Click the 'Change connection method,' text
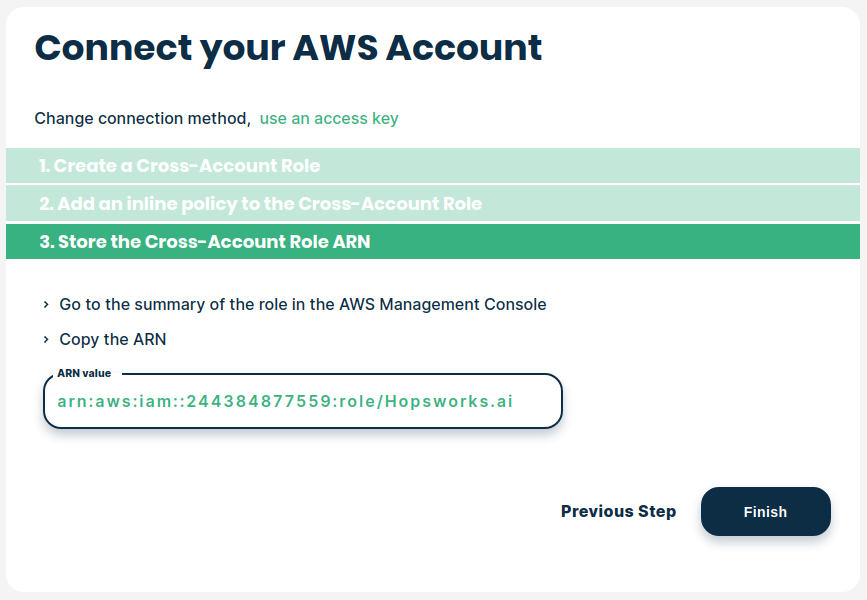The width and height of the screenshot is (867, 600). 142,118
